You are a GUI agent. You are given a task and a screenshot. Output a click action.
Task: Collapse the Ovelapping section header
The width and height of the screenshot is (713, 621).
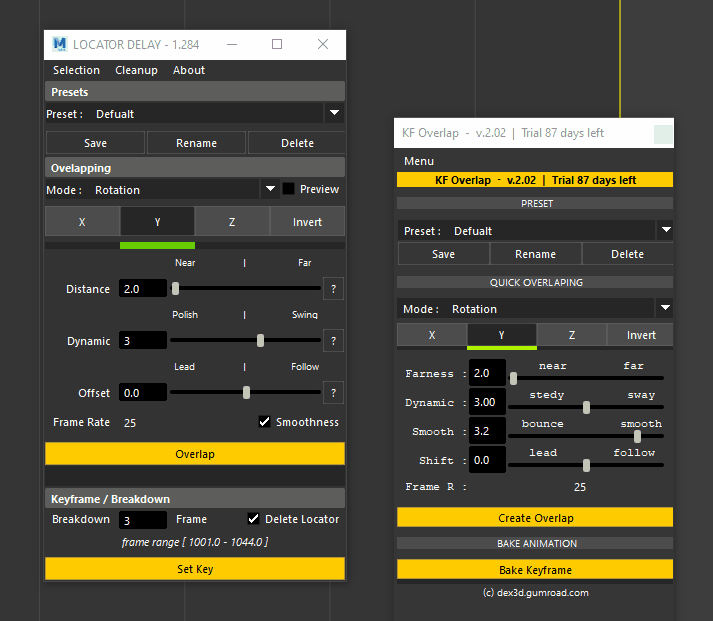point(195,168)
